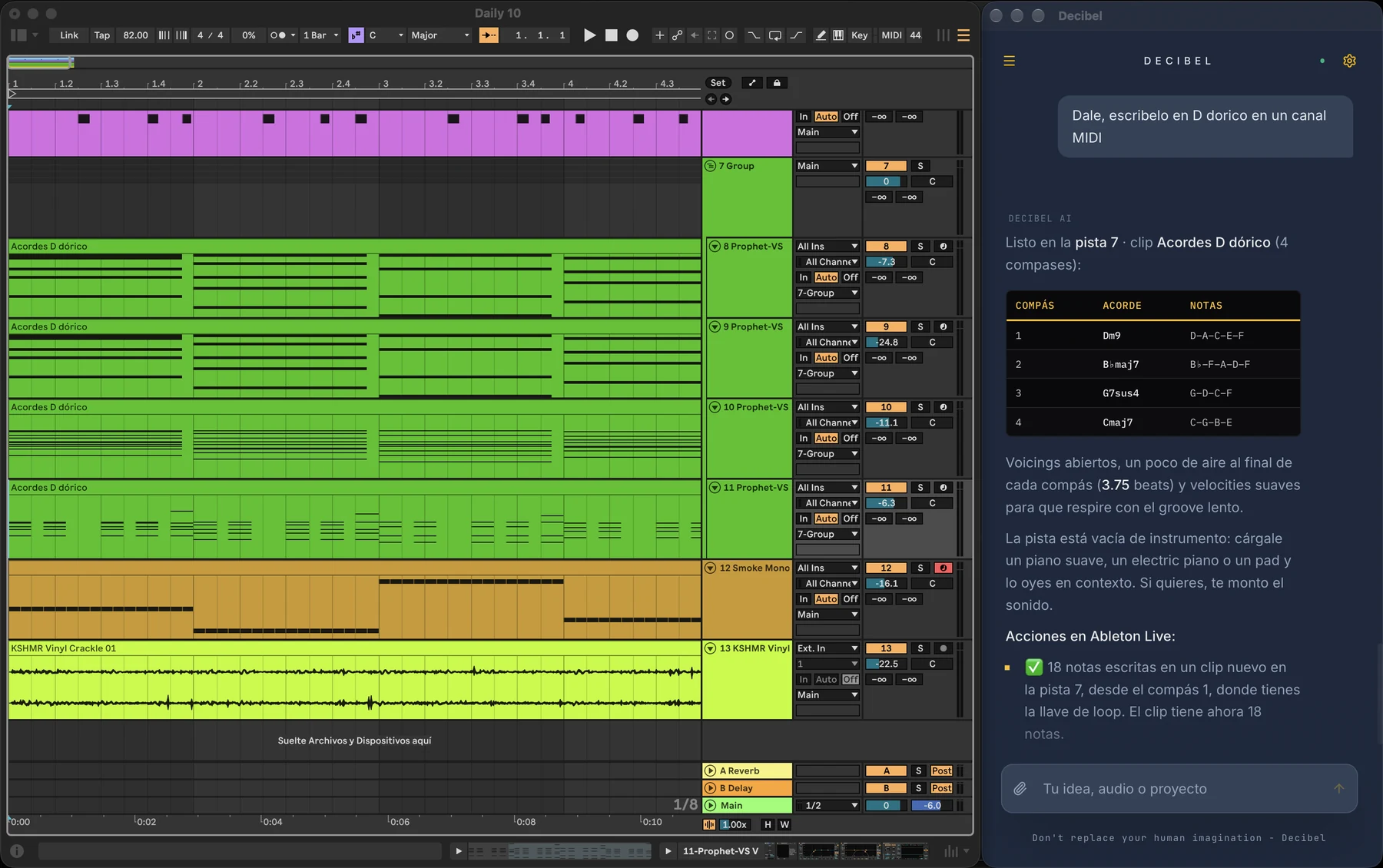Arm the Arrangement Record button
1383x868 pixels.
coord(632,35)
